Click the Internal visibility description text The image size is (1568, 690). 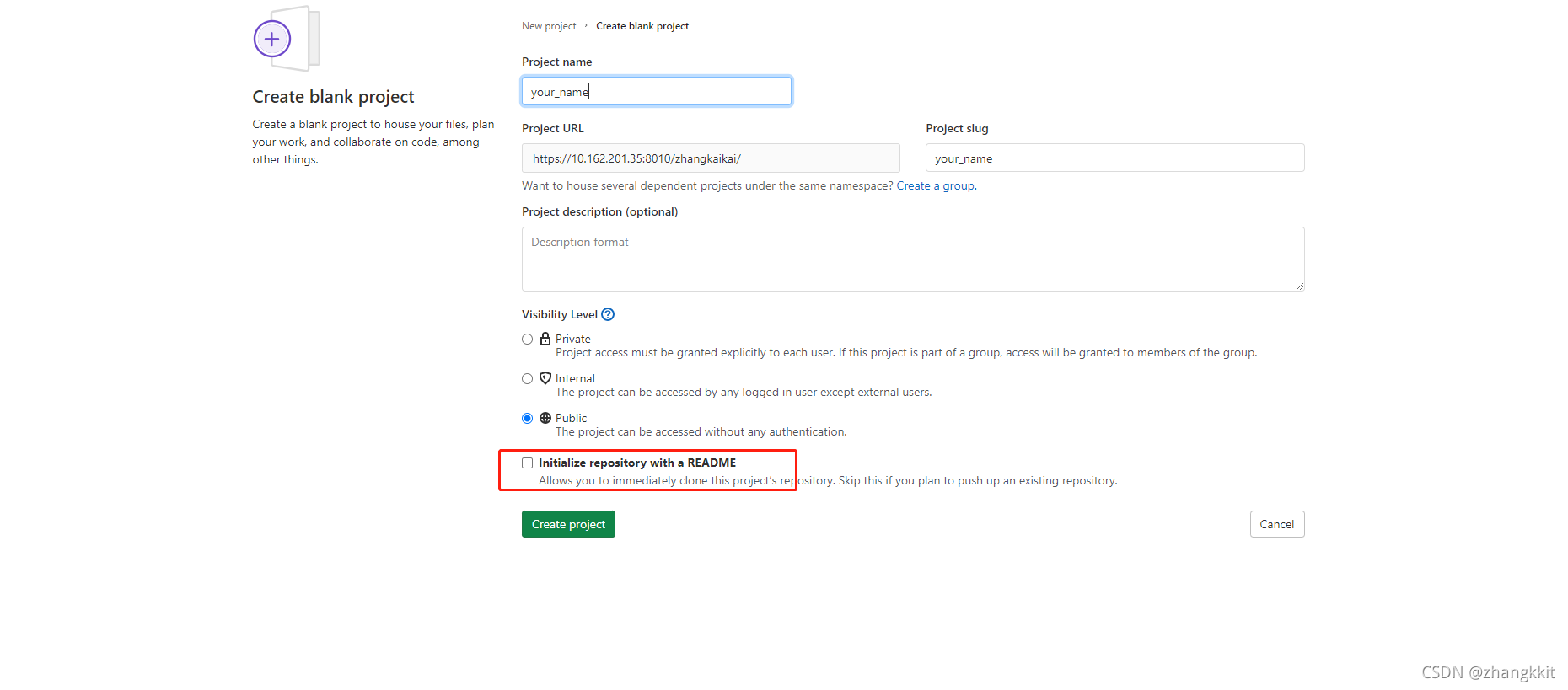[x=744, y=392]
